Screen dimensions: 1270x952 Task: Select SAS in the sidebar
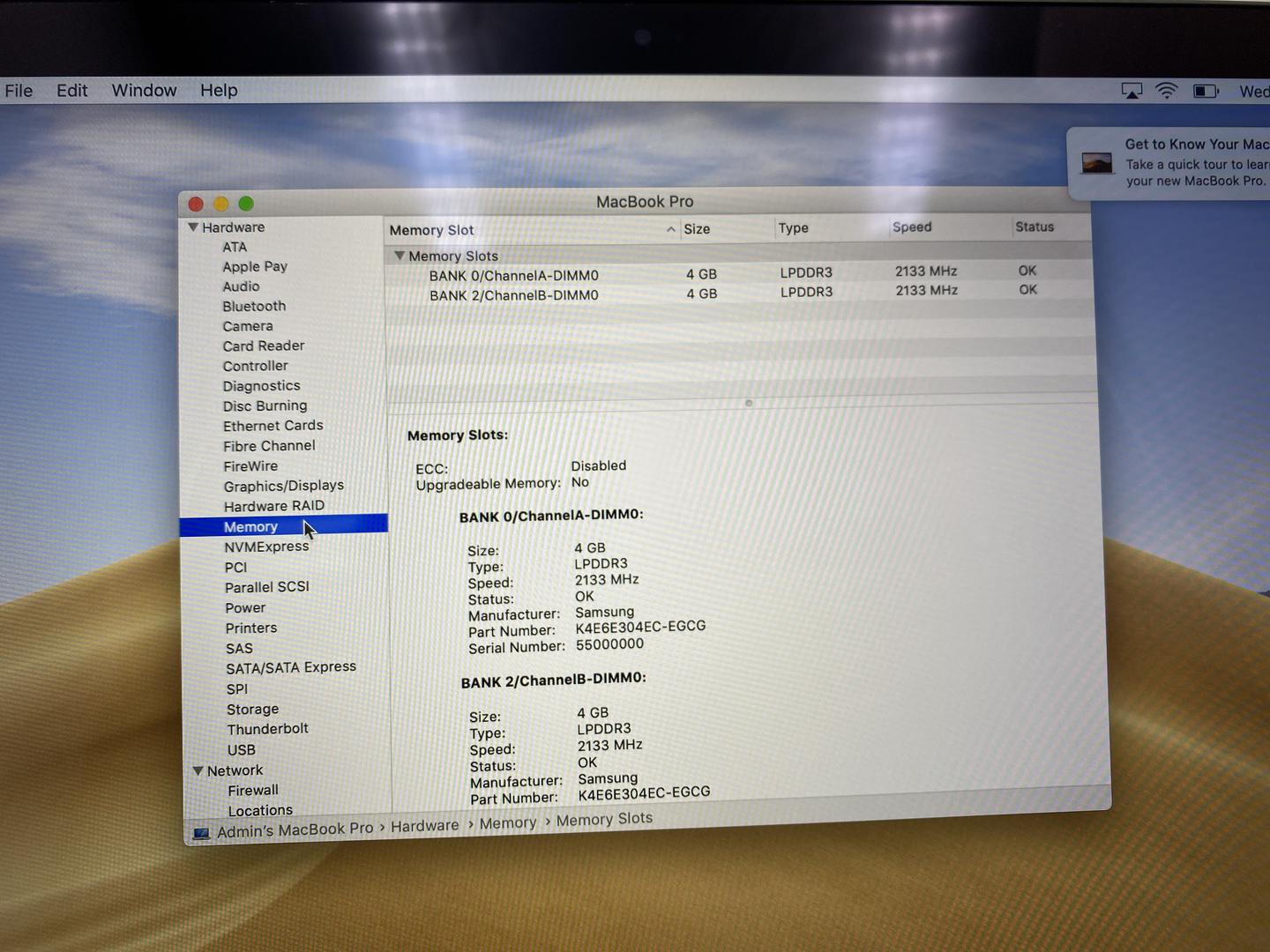pyautogui.click(x=239, y=649)
